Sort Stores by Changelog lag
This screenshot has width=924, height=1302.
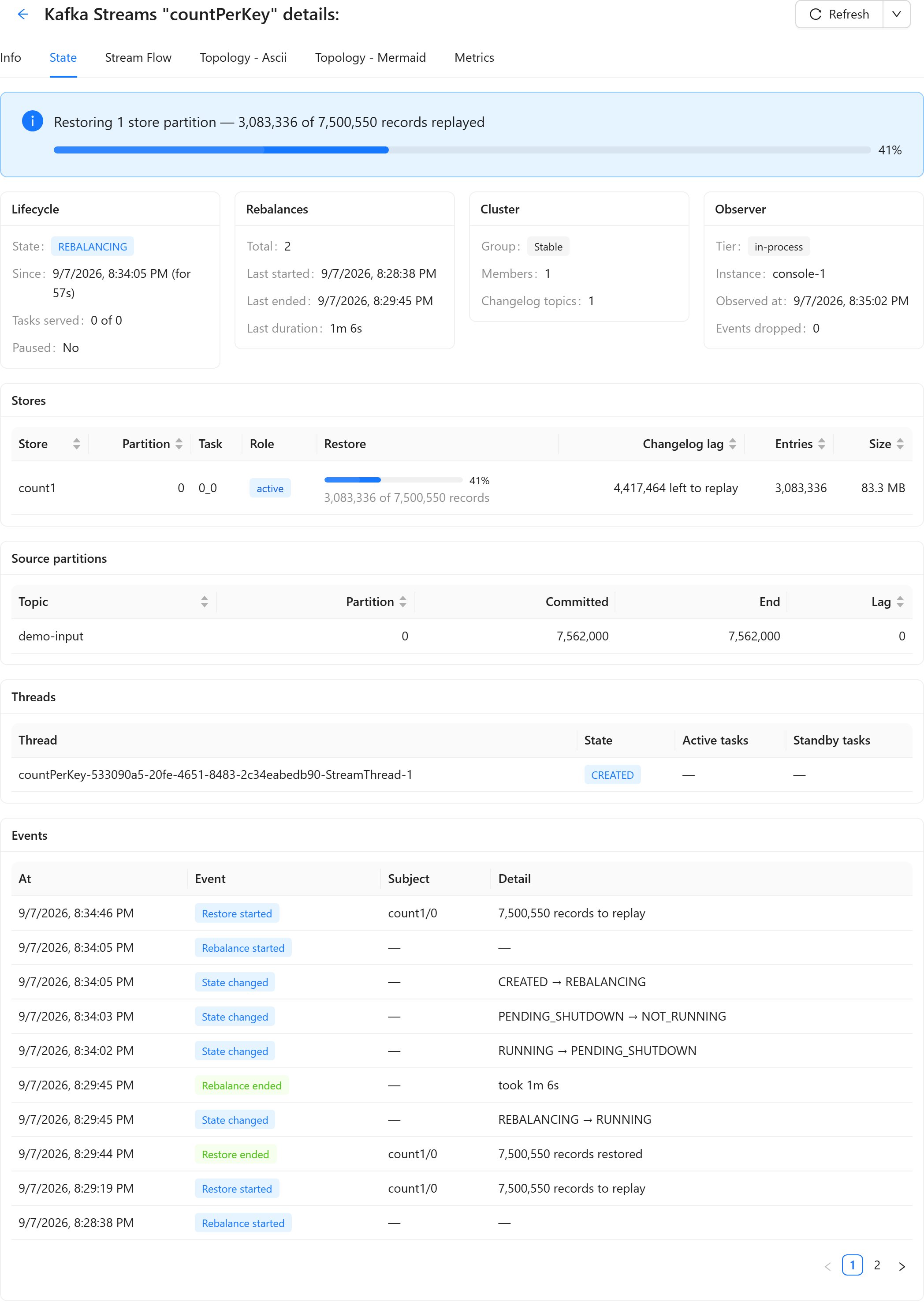[x=732, y=444]
